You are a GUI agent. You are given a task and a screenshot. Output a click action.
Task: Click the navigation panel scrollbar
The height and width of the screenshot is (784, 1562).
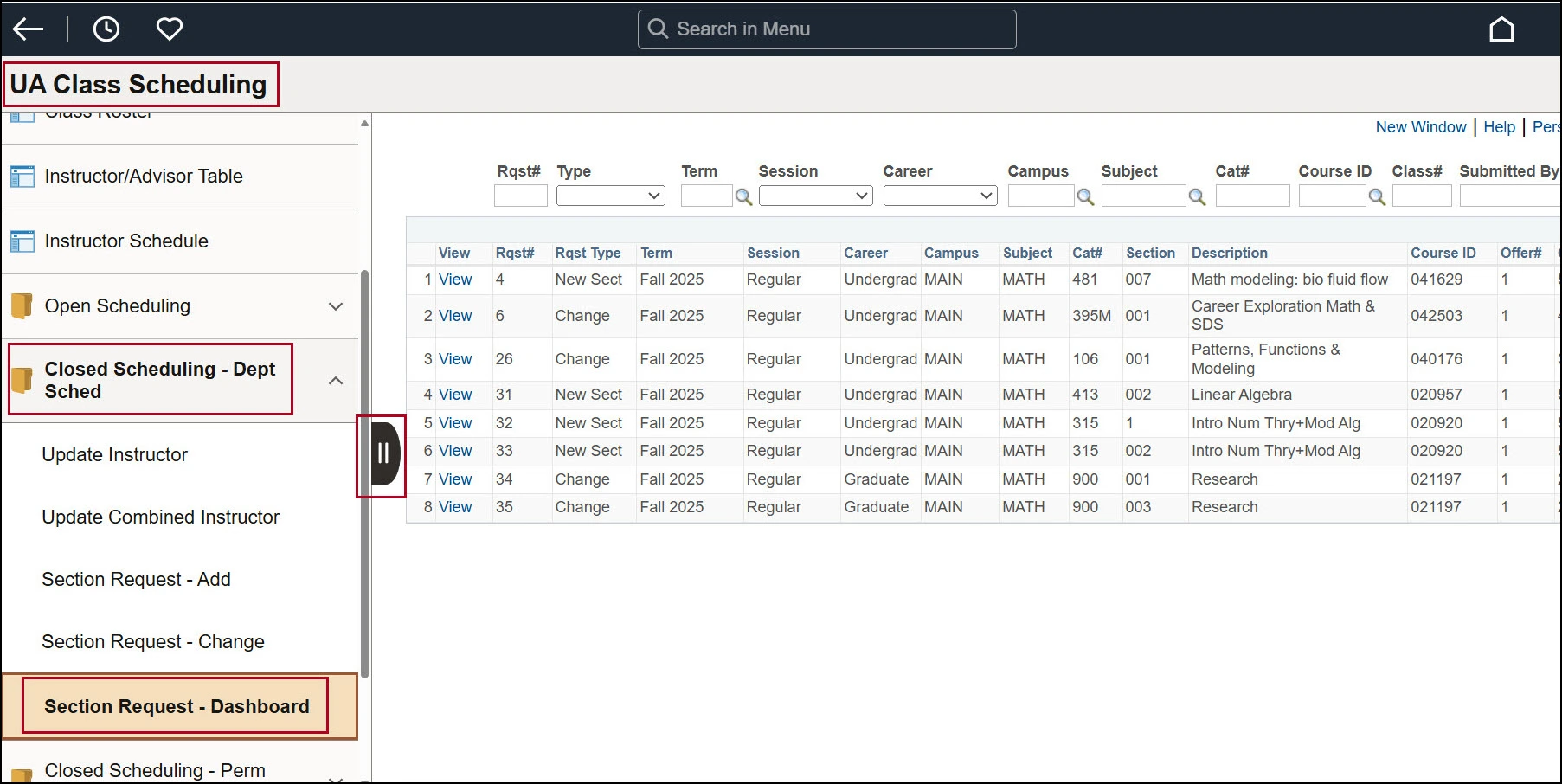(x=365, y=474)
